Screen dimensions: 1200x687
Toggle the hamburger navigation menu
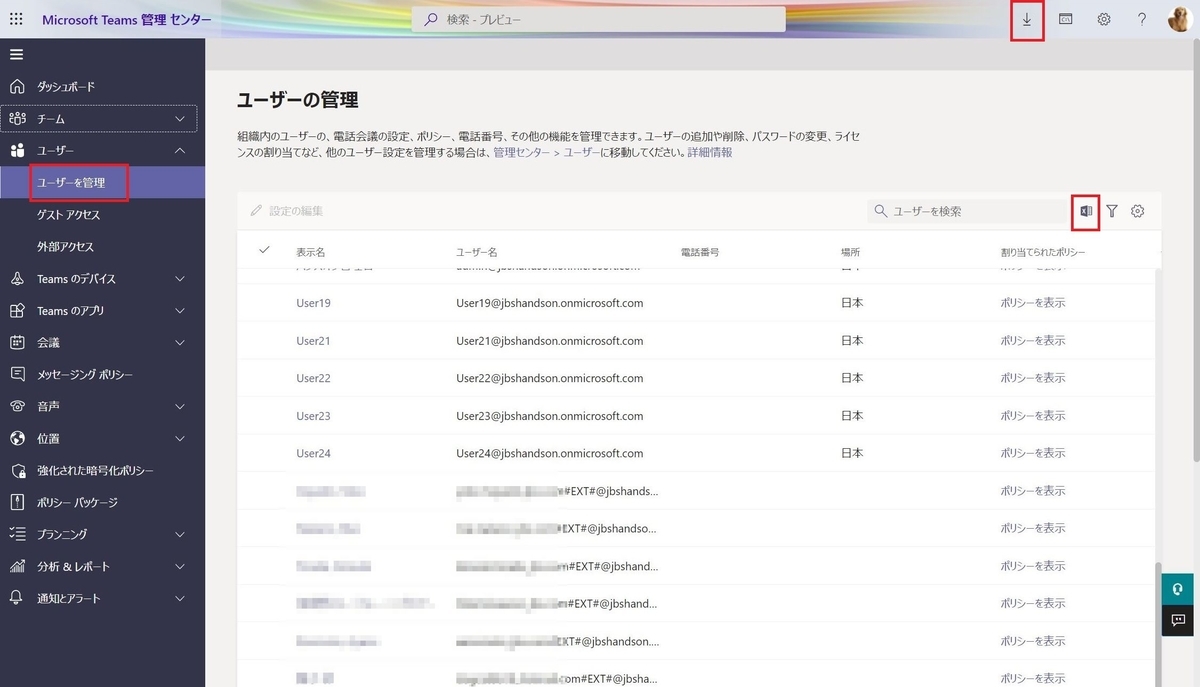click(17, 54)
